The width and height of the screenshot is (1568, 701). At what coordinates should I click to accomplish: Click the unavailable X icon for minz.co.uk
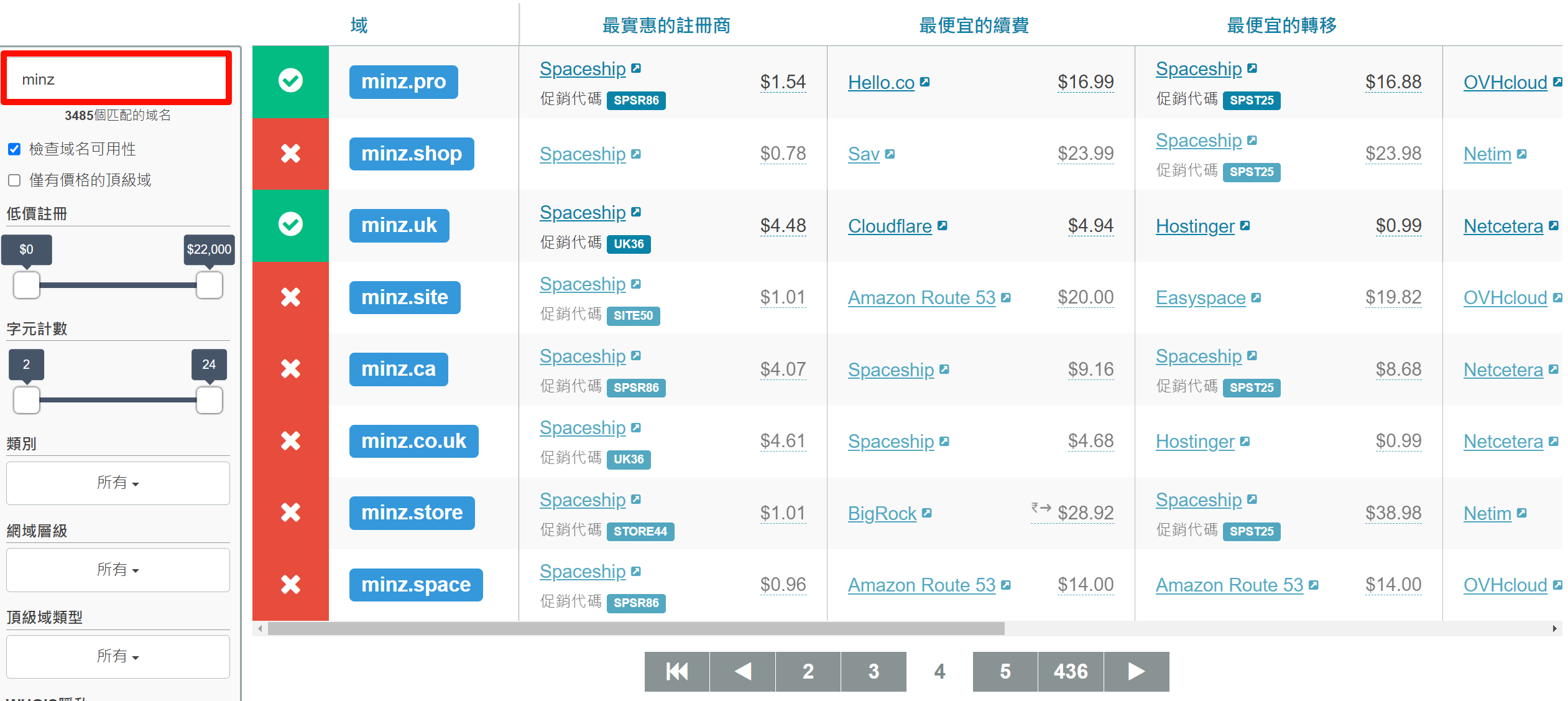point(290,440)
